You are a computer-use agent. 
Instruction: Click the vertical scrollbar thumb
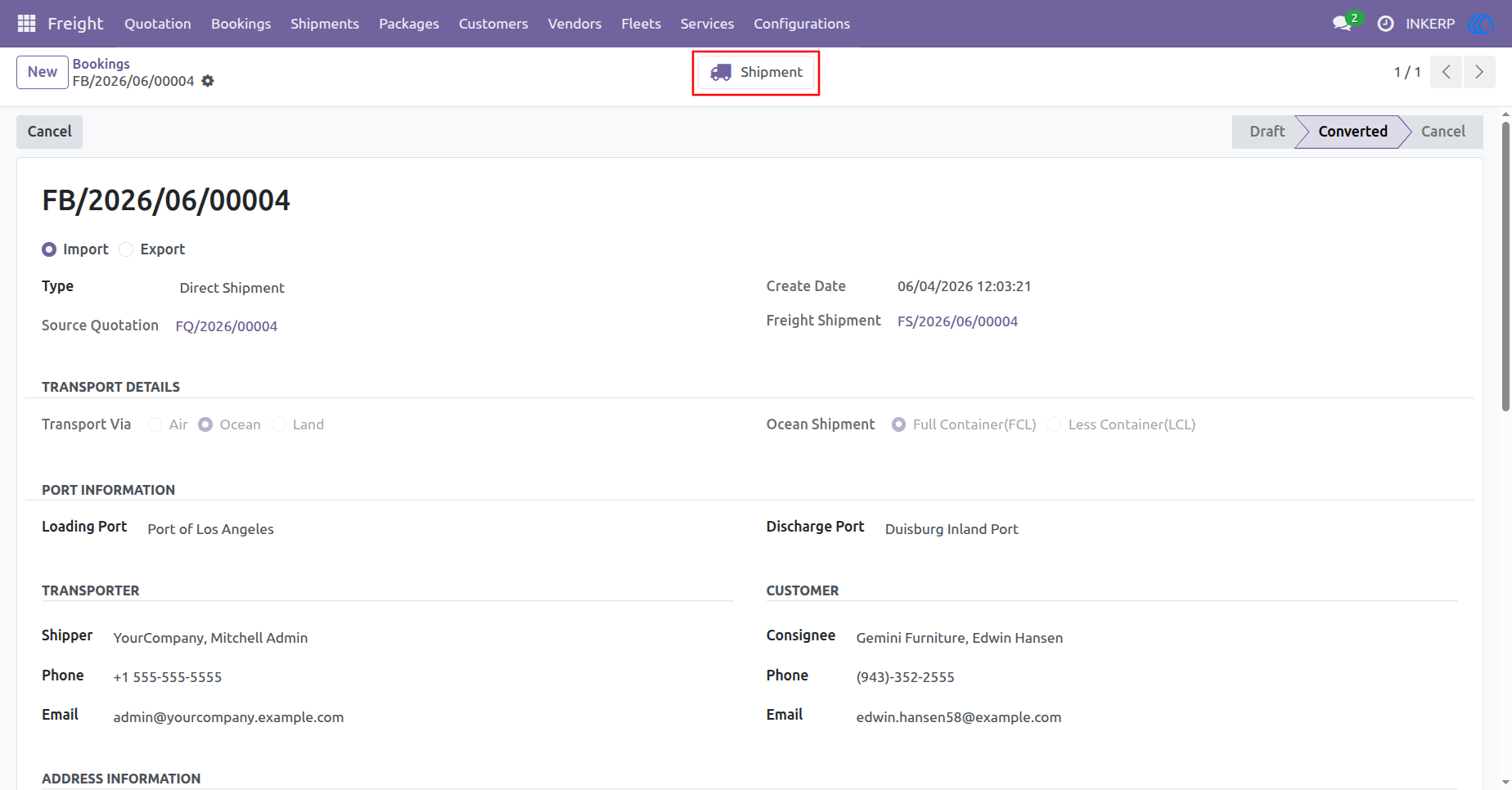(x=1505, y=266)
